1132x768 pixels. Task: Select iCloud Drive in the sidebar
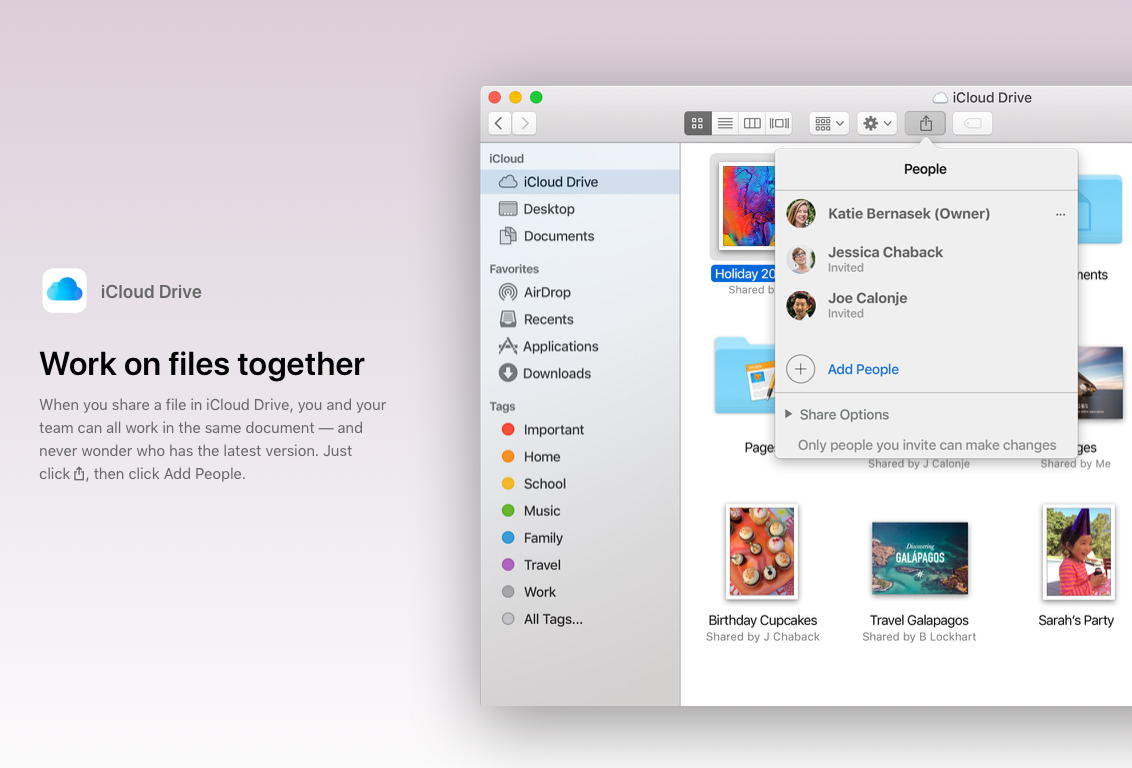coord(580,182)
